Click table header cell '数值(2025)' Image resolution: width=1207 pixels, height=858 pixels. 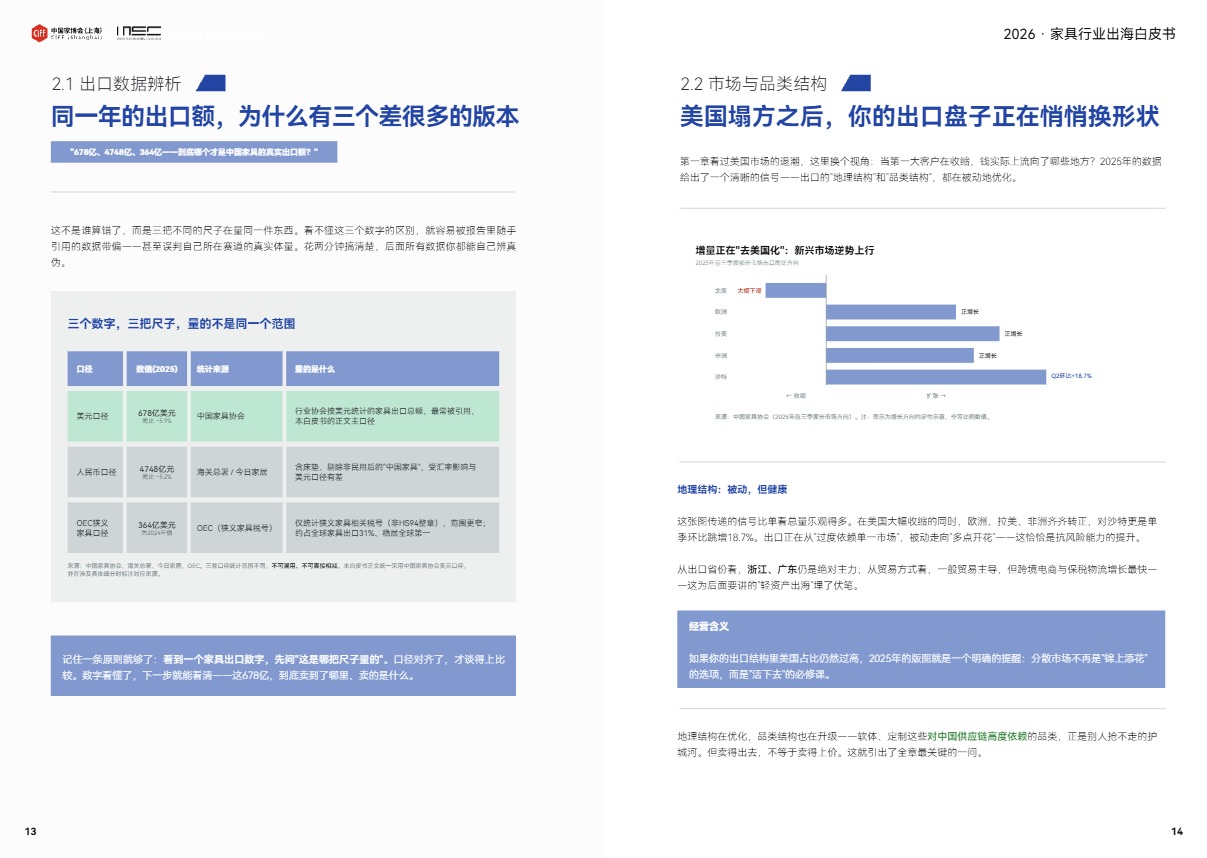(x=156, y=369)
